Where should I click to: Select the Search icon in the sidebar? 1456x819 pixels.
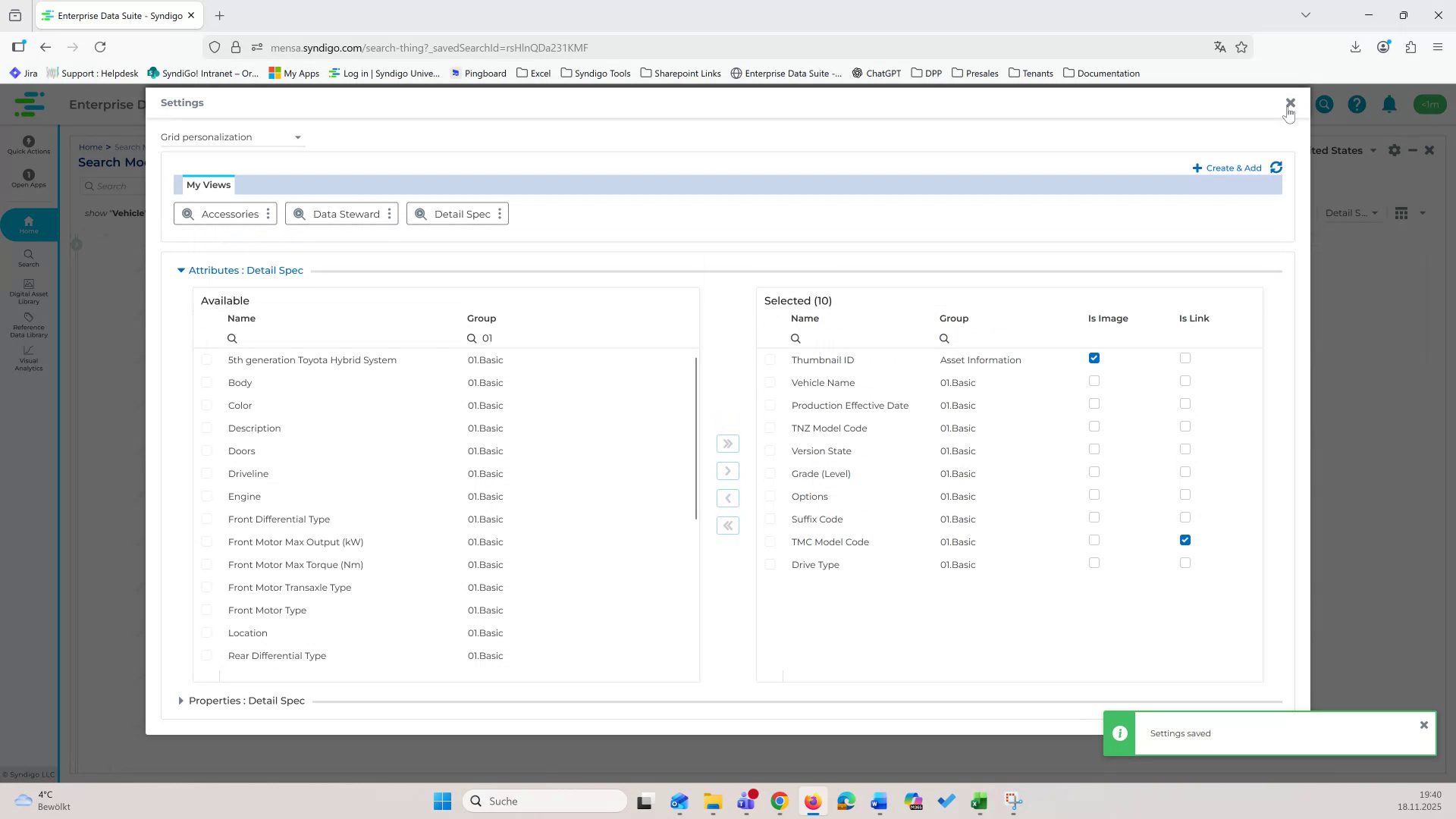28,258
